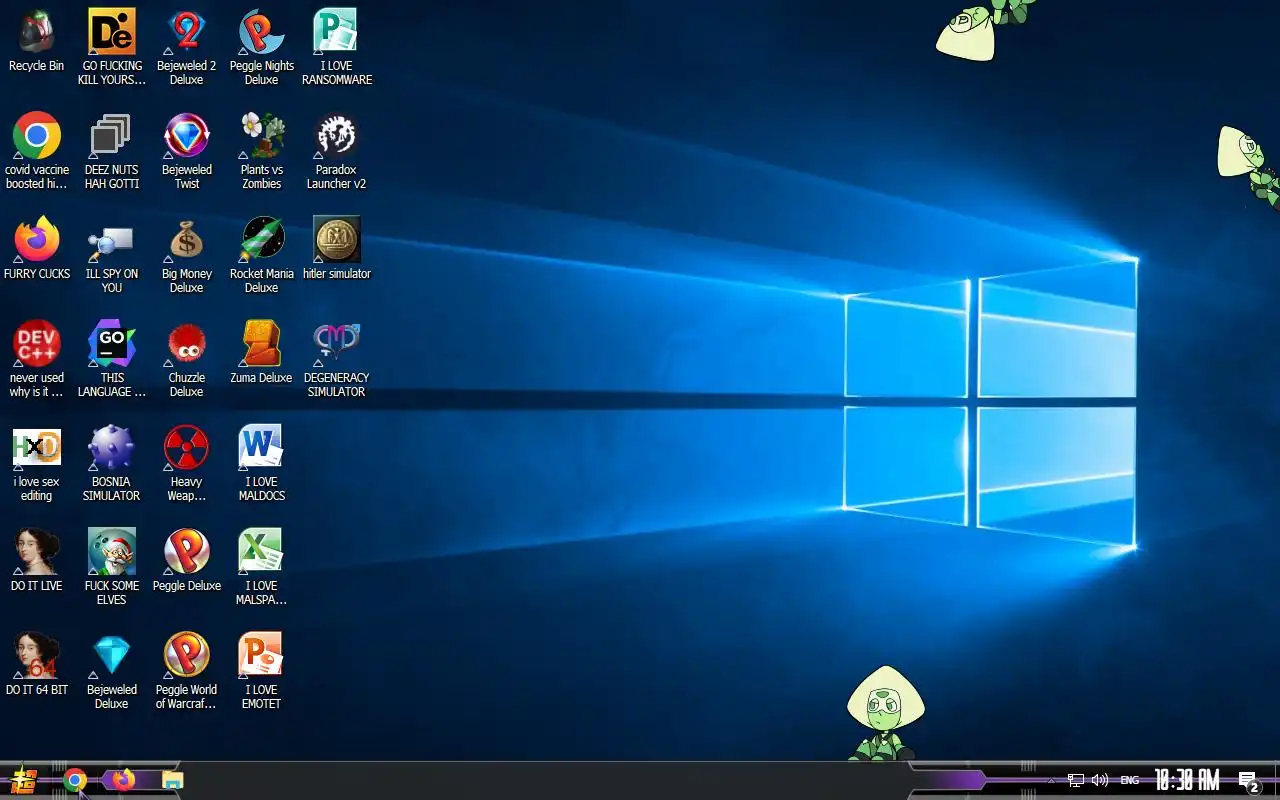Select the Publisher 'I LOVE RANSOMWARE' shortcut
The width and height of the screenshot is (1280, 800).
[x=337, y=47]
